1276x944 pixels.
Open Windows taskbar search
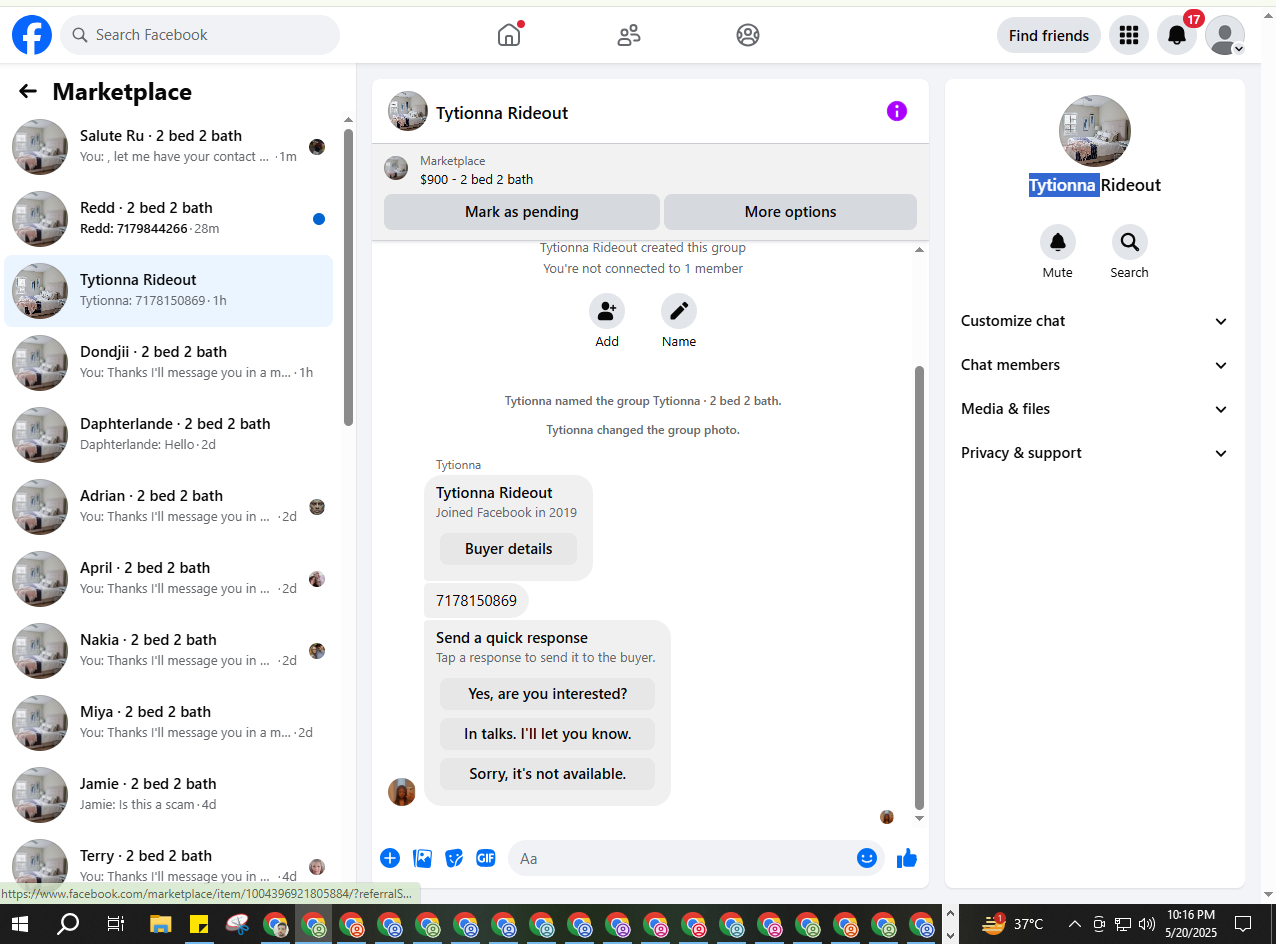[x=68, y=924]
